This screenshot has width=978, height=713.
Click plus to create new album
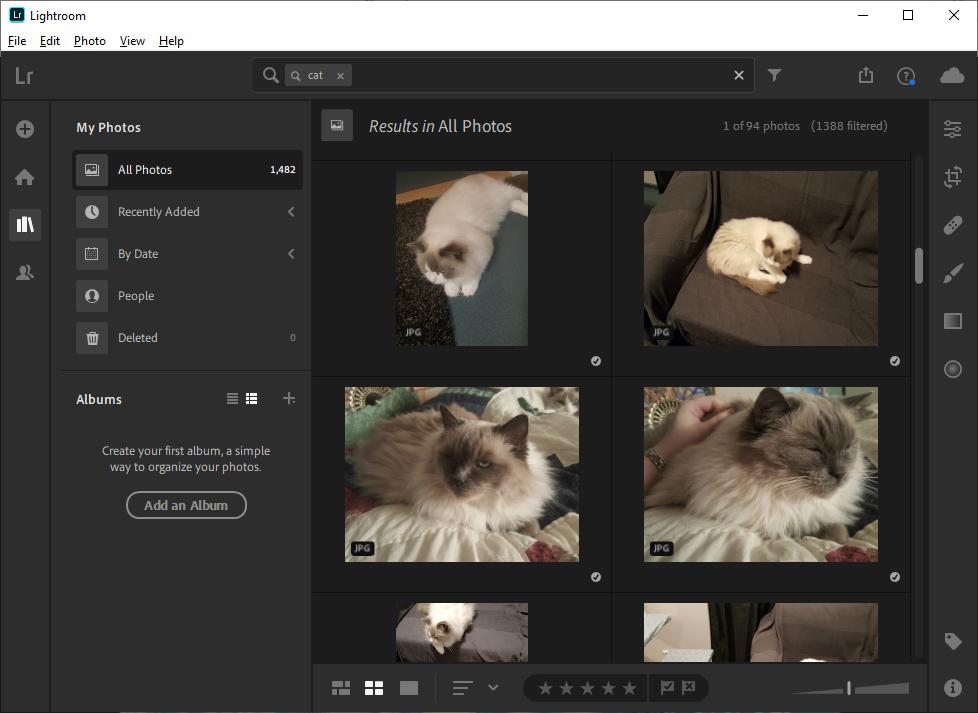pyautogui.click(x=289, y=398)
